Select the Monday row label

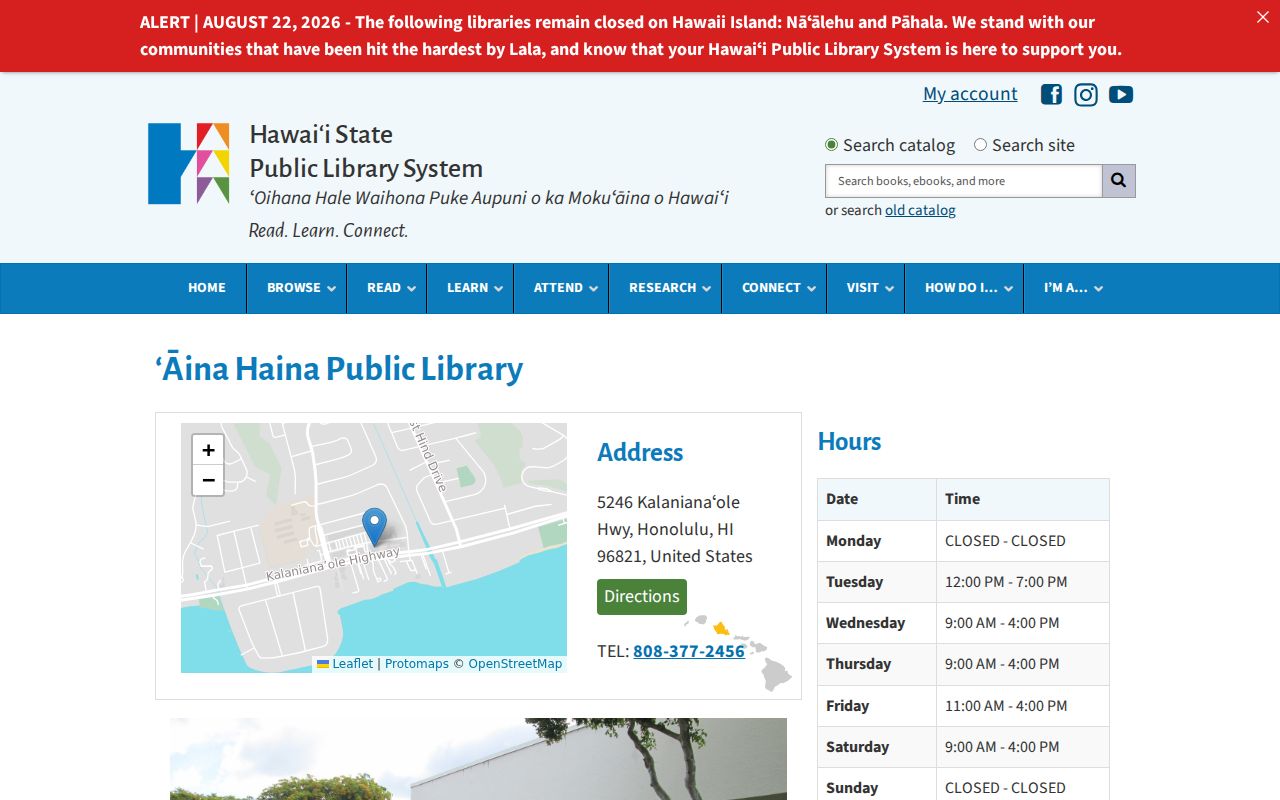pyautogui.click(x=853, y=541)
